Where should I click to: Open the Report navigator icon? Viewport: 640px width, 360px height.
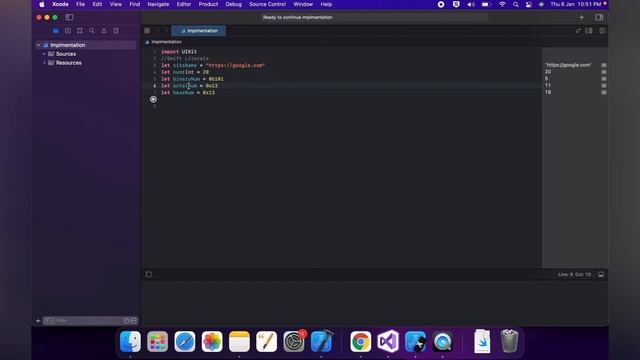[116, 31]
